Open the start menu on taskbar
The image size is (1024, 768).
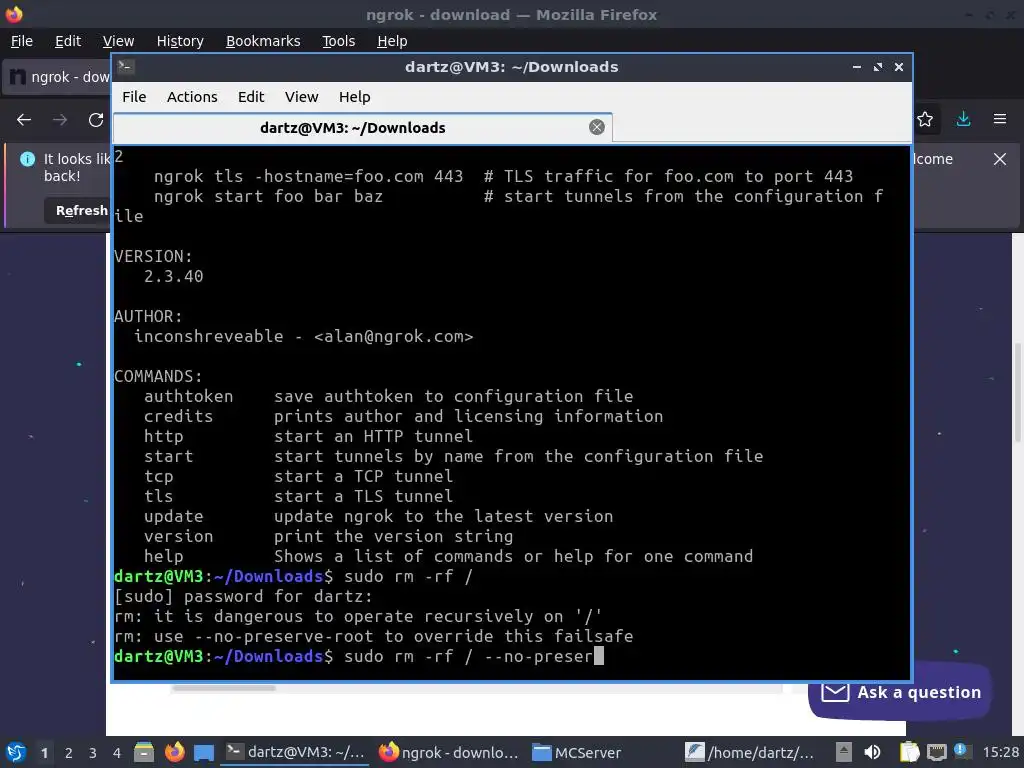click(16, 752)
